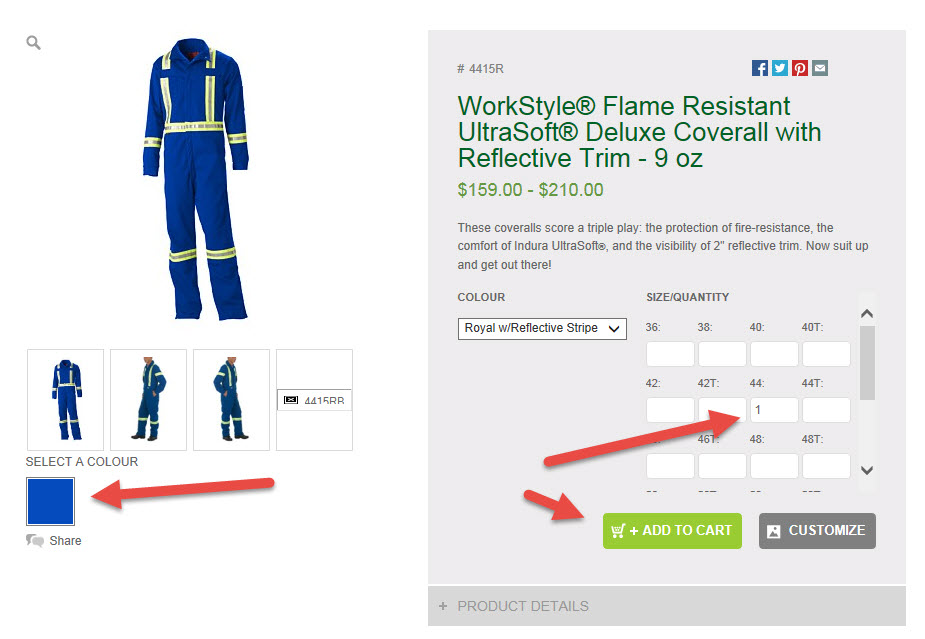Image resolution: width=925 pixels, height=639 pixels.
Task: Email this product via envelope icon
Action: [819, 68]
